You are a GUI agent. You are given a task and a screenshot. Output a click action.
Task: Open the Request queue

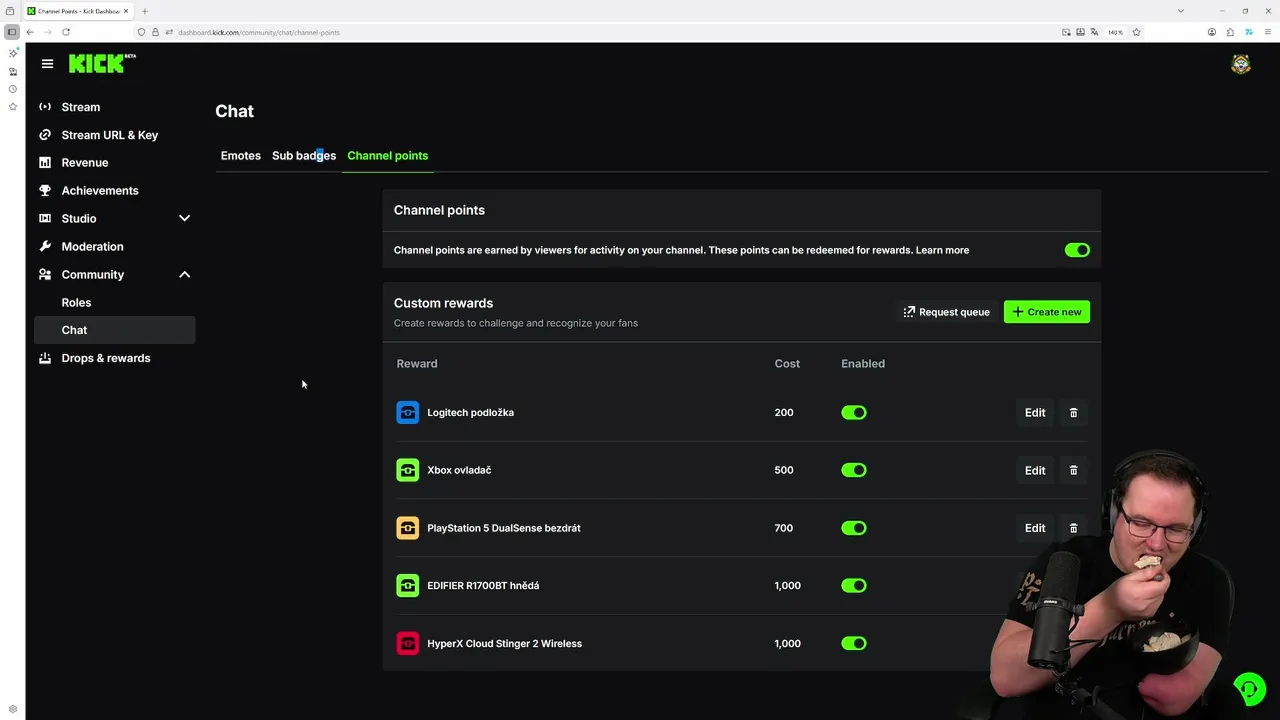tap(946, 312)
